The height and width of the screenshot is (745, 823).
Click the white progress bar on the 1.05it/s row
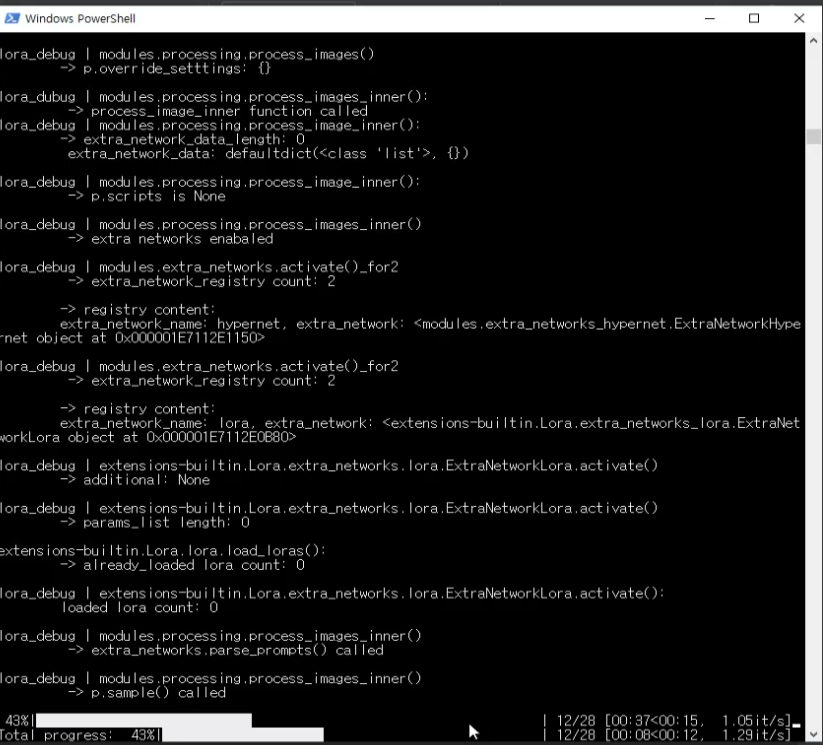pyautogui.click(x=143, y=720)
